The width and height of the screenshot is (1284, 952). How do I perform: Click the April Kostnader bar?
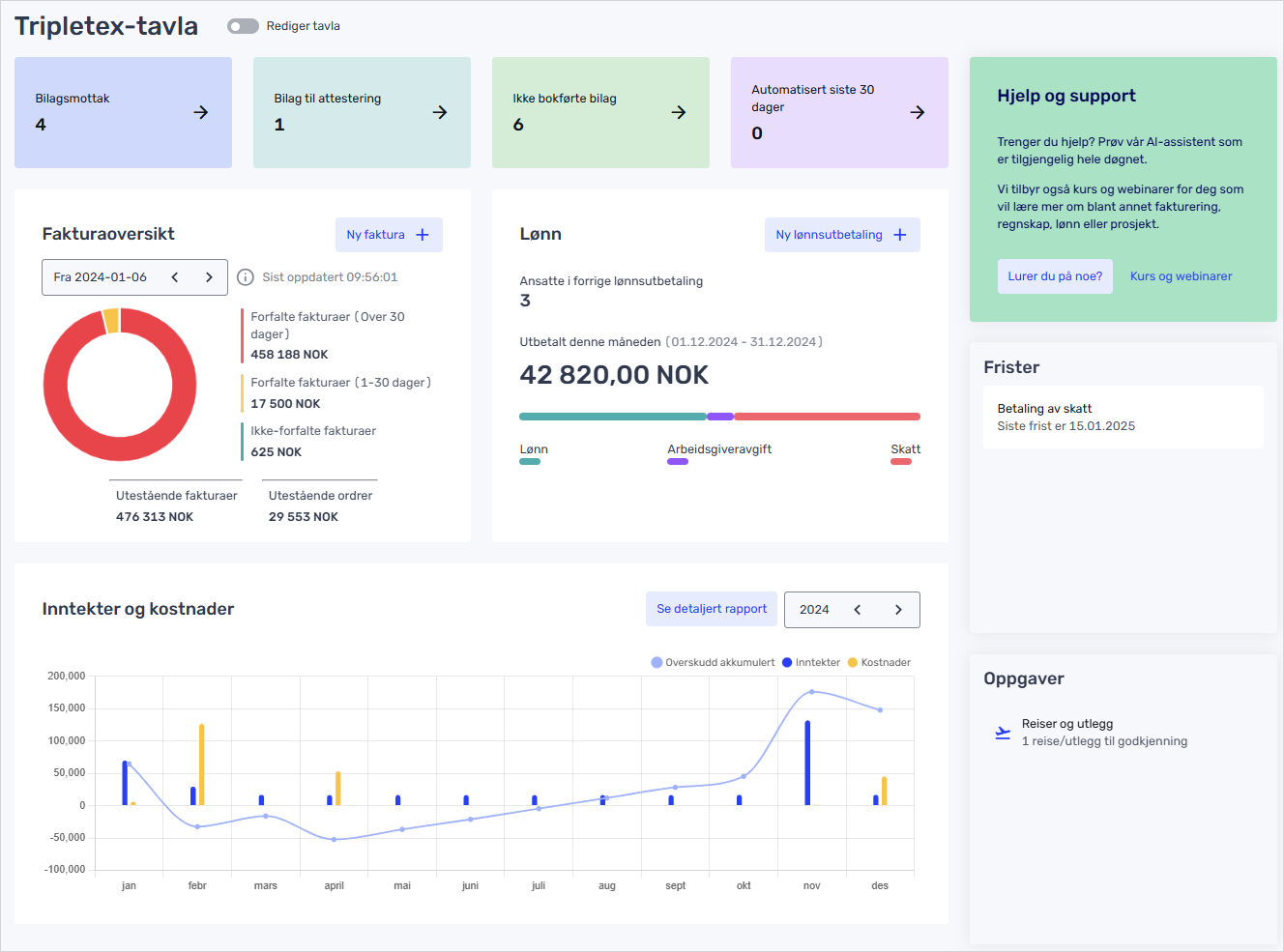(338, 789)
